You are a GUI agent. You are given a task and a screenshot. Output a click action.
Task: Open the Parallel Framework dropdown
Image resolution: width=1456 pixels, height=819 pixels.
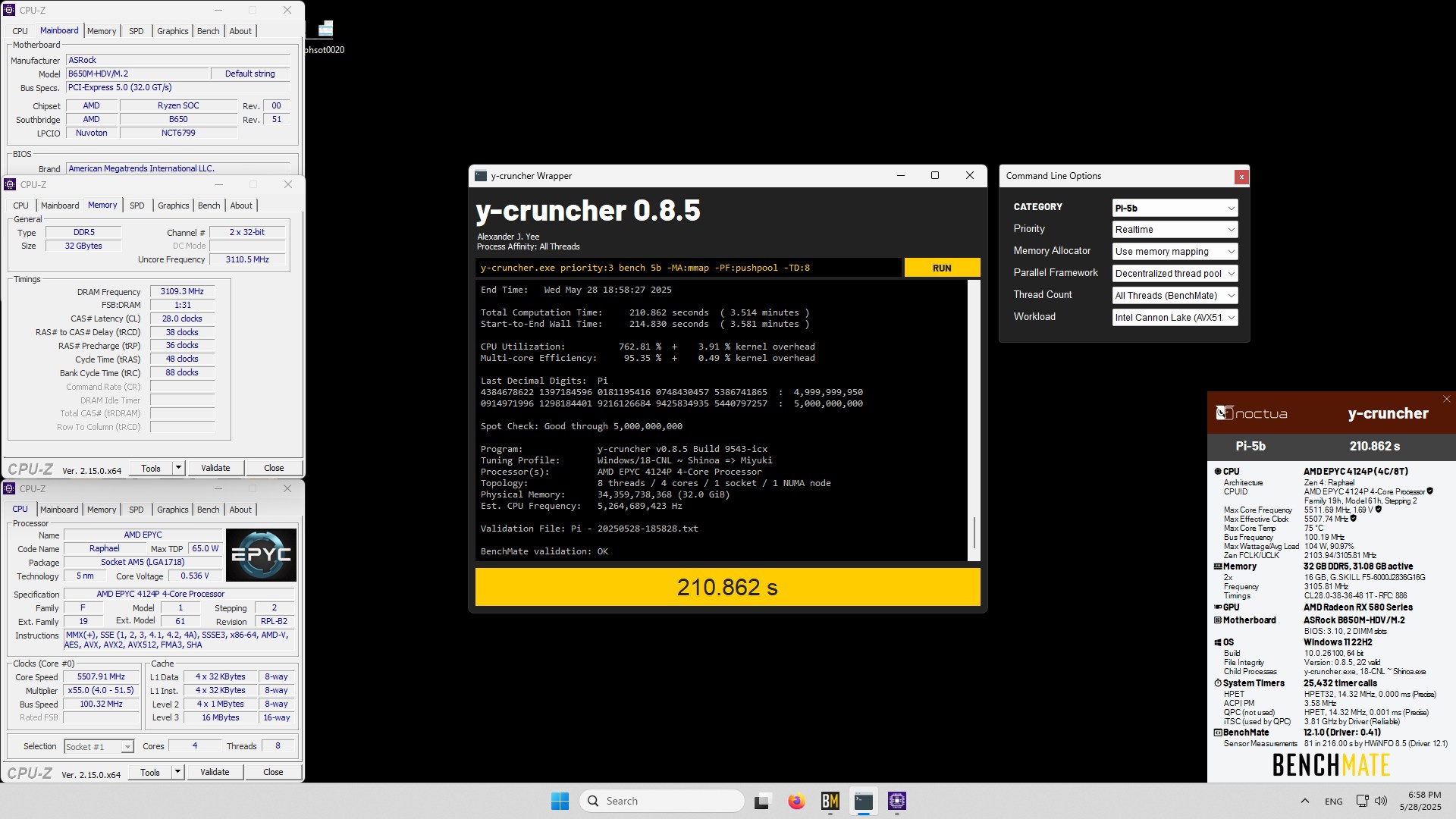pos(1175,273)
